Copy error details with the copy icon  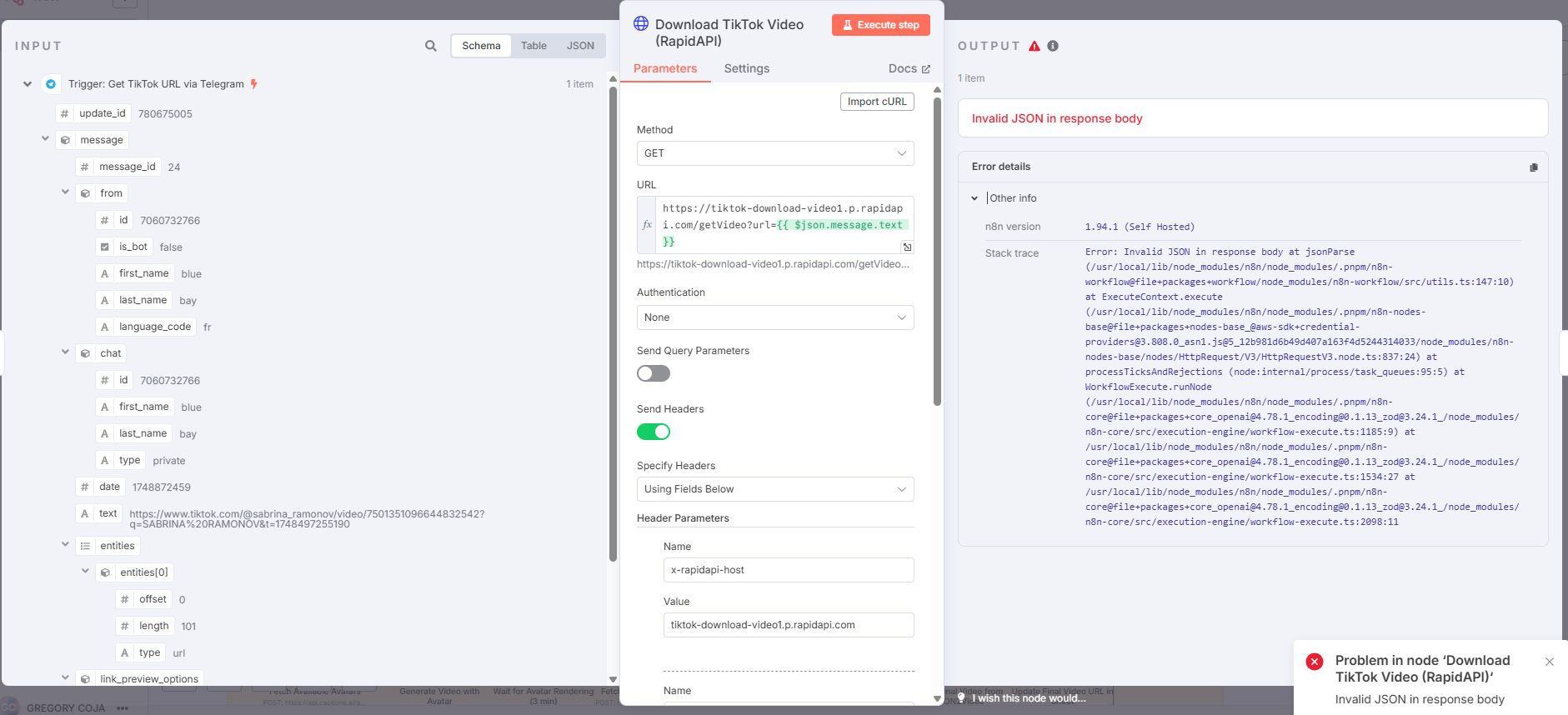1534,167
